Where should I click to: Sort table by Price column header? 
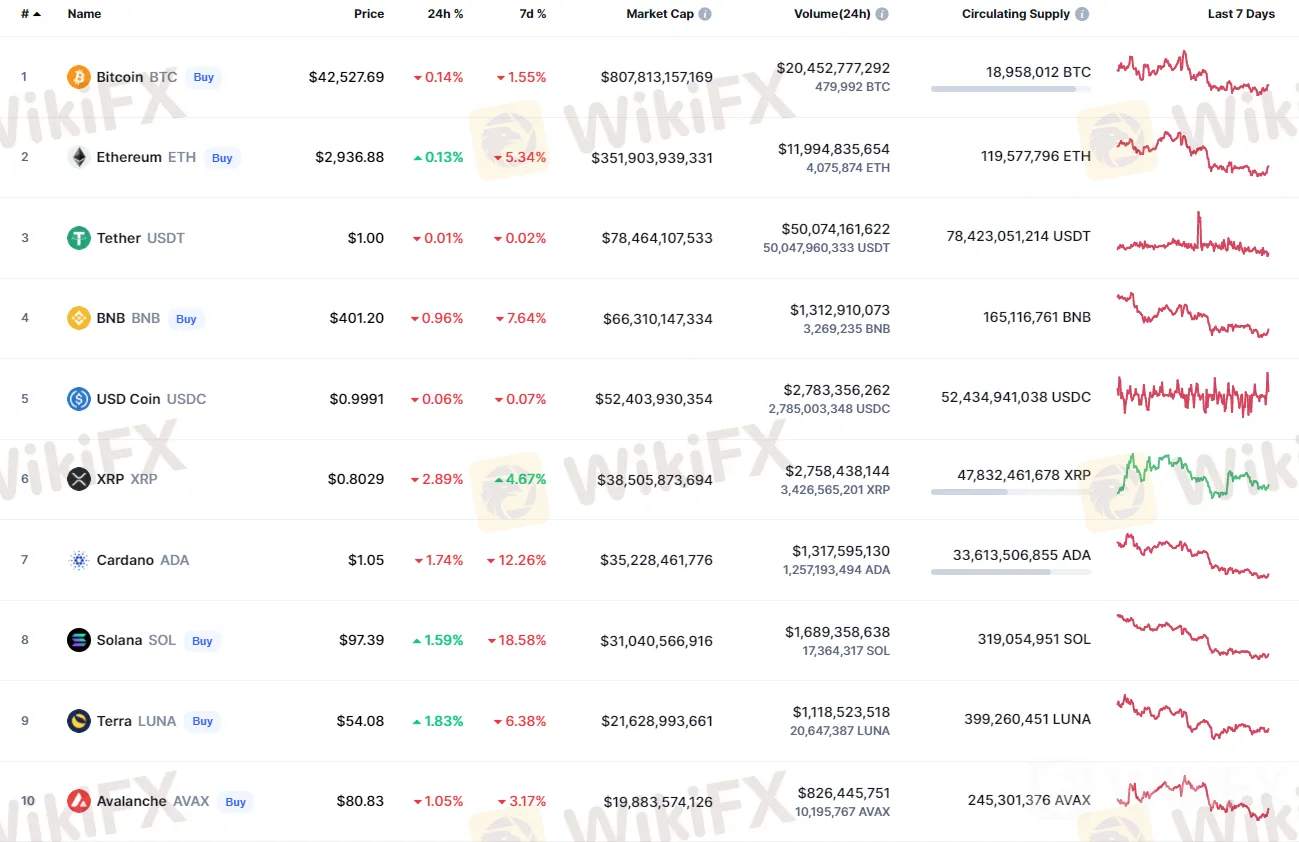tap(368, 14)
